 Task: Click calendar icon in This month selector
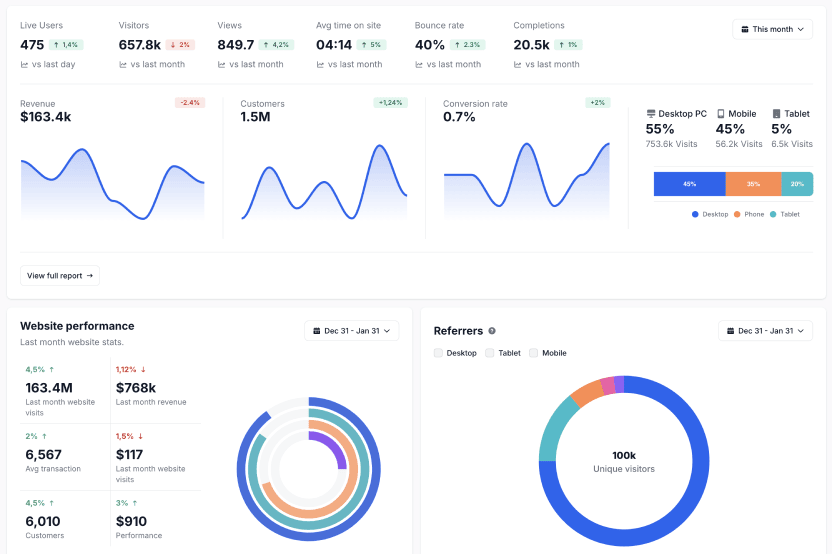pos(745,30)
